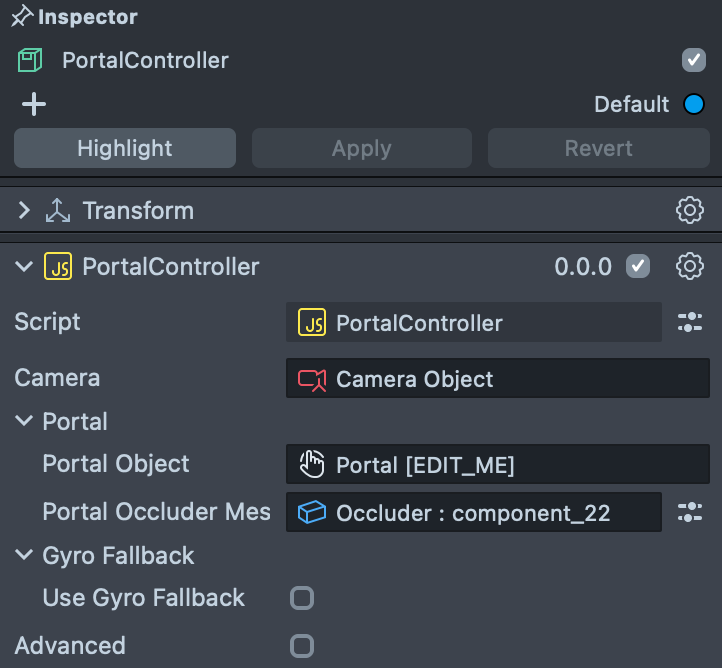The width and height of the screenshot is (722, 668).
Task: Select the Camera Object input field
Action: click(497, 379)
